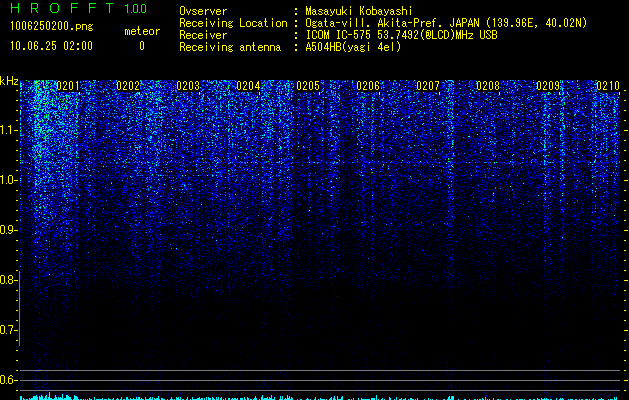The height and width of the screenshot is (400, 629).
Task: Click the 0203 time marker
Action: [x=188, y=86]
